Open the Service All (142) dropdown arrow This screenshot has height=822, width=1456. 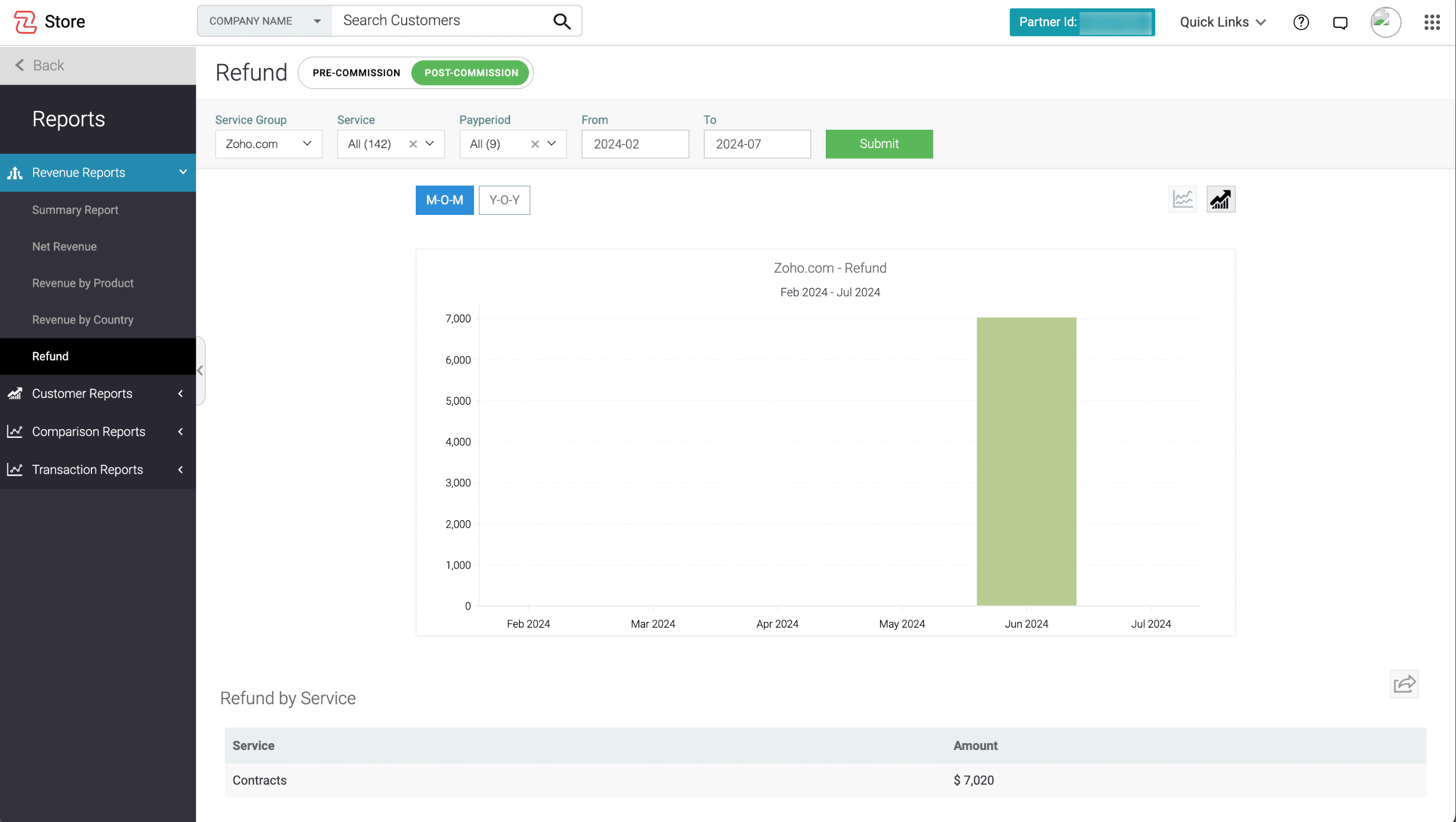pyautogui.click(x=430, y=143)
